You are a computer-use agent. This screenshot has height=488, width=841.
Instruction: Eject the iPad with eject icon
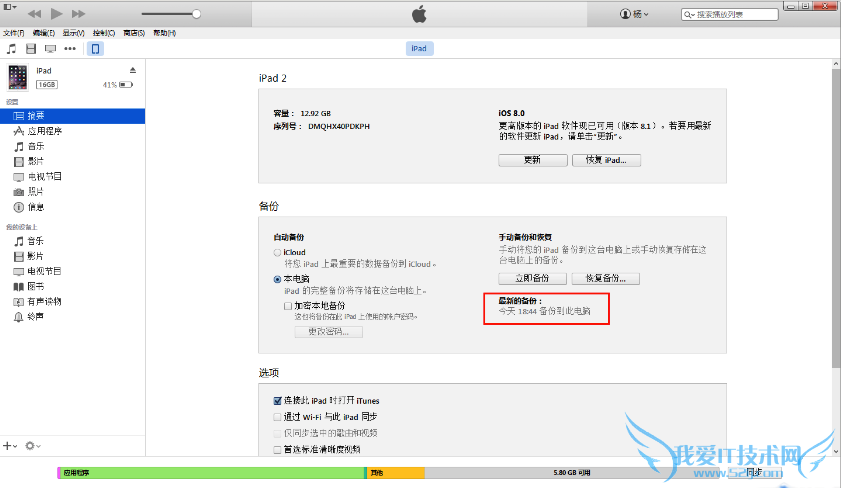(x=132, y=70)
